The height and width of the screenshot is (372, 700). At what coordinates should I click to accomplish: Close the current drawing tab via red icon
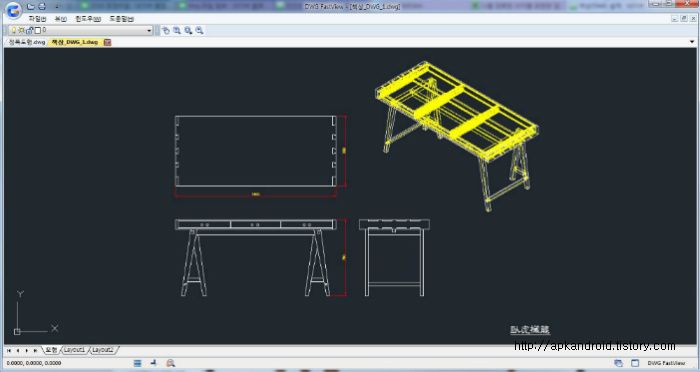click(107, 42)
